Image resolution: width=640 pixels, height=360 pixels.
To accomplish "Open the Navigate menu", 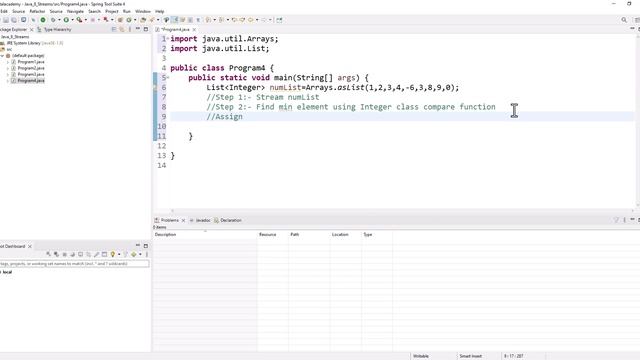I will coord(75,11).
